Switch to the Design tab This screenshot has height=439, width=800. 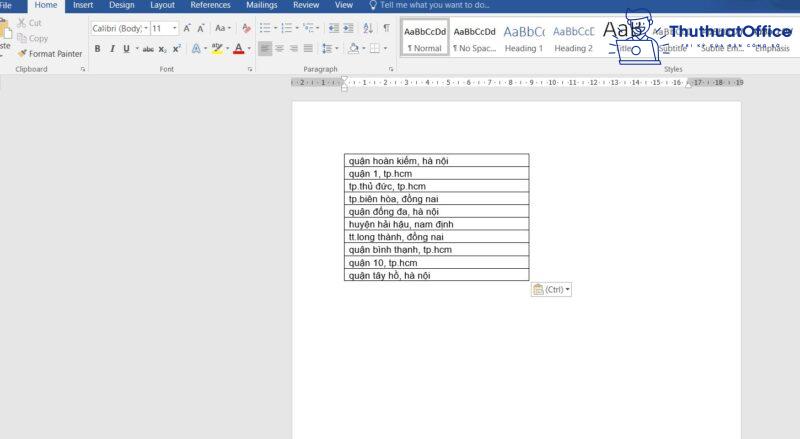[x=121, y=5]
